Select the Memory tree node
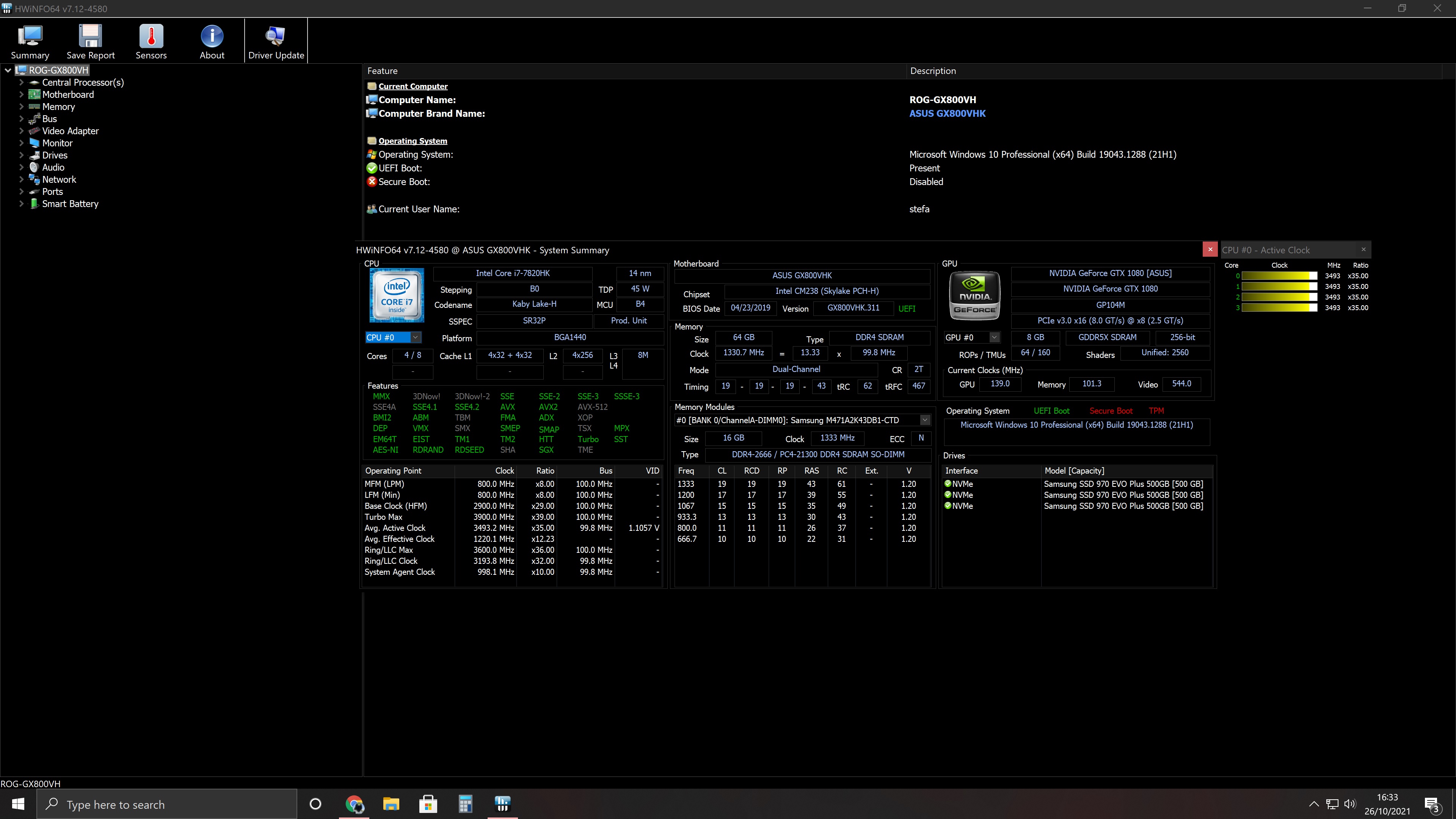This screenshot has height=819, width=1456. (58, 107)
